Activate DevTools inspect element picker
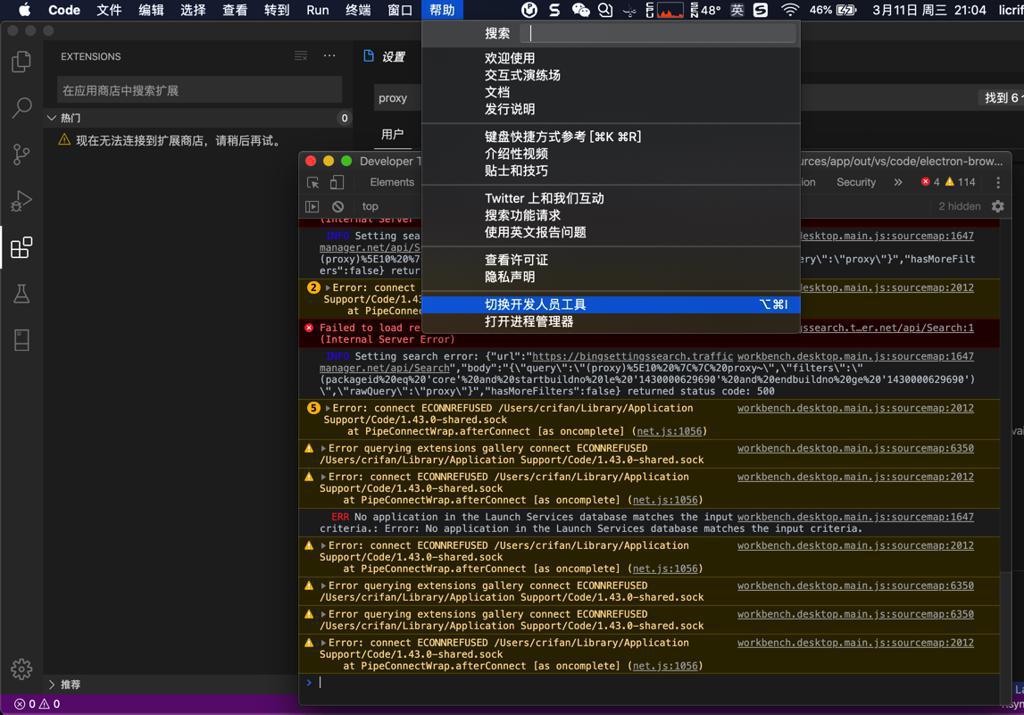The width and height of the screenshot is (1024, 715). point(313,182)
